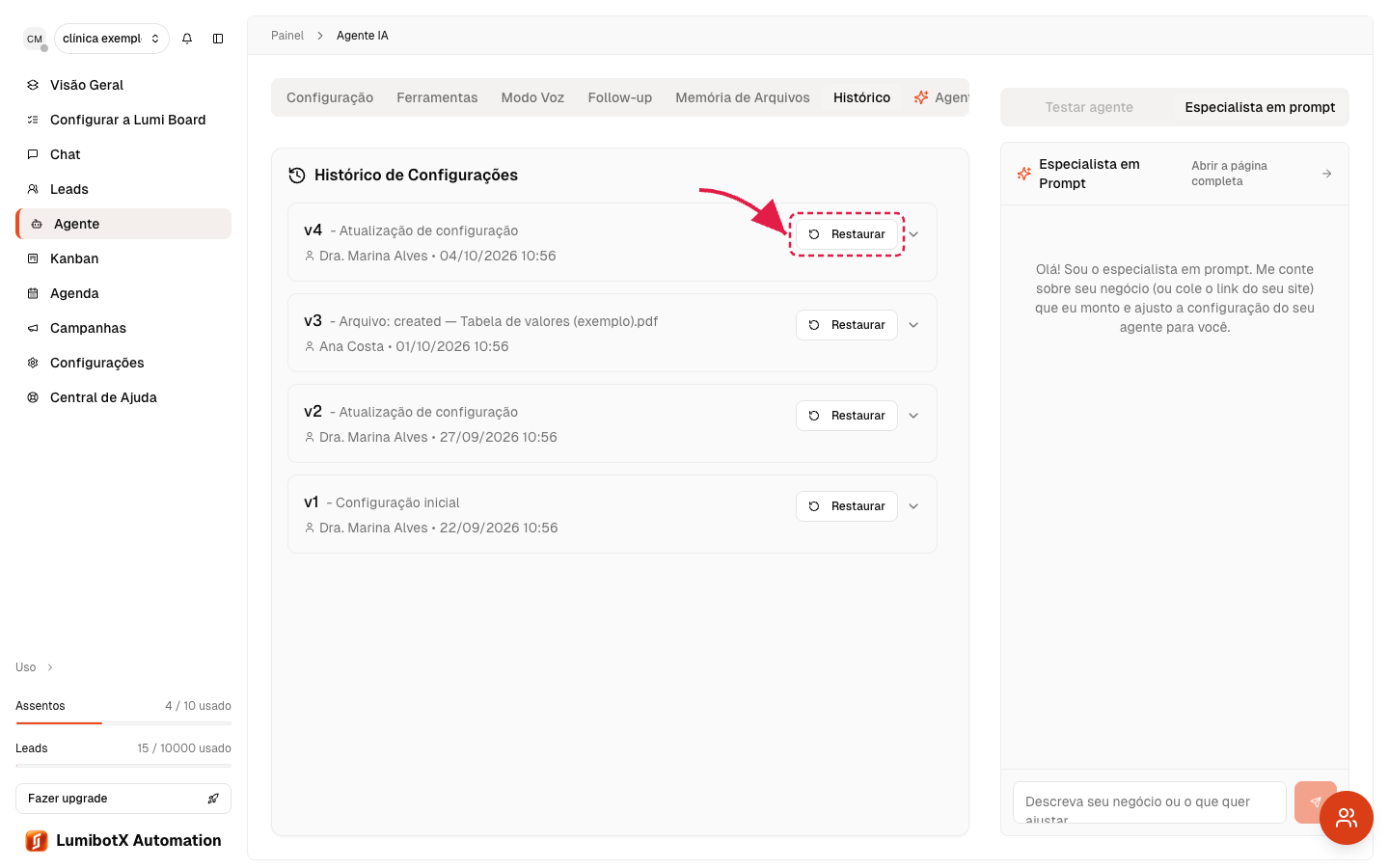Select Agente in the sidebar
This screenshot has height=868, width=1389.
click(x=123, y=224)
